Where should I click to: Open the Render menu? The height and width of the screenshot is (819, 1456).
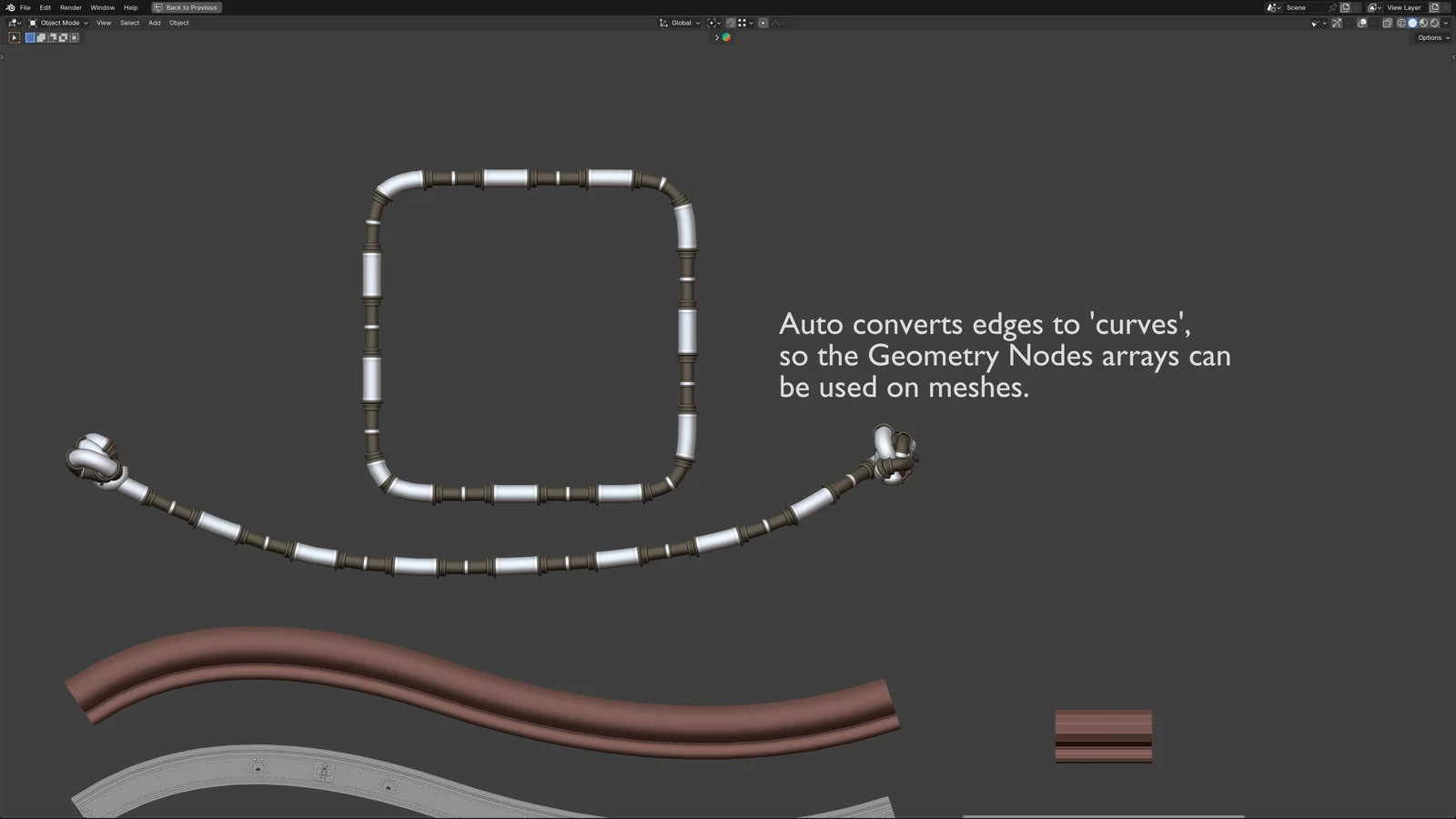pos(70,7)
